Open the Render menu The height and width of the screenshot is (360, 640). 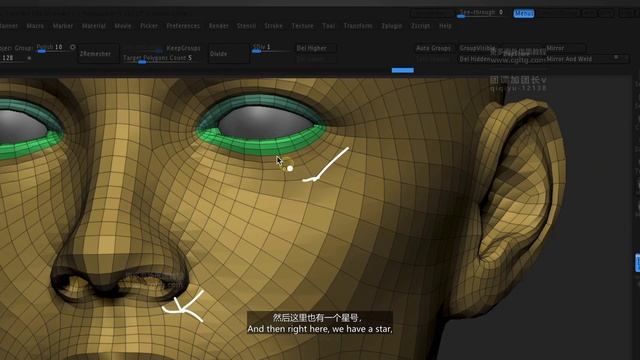[219, 26]
